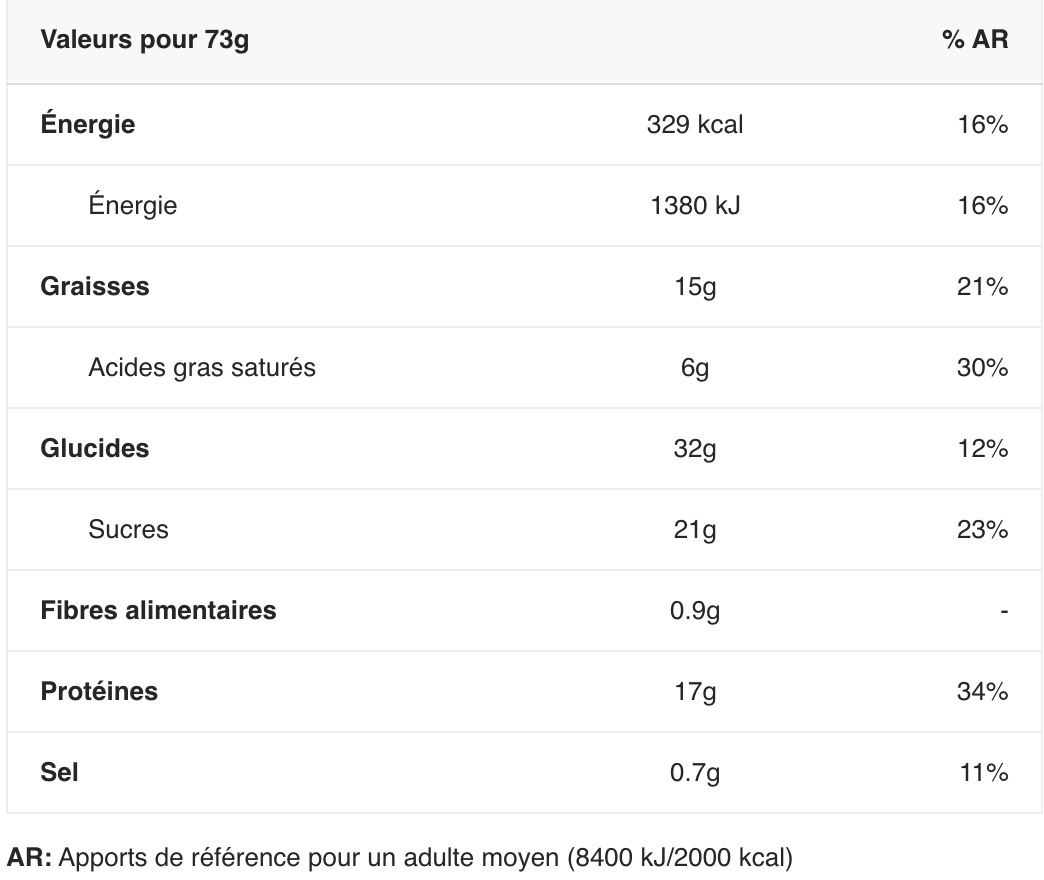The image size is (1044, 880).
Task: Select the Sucres row label
Action: click(128, 530)
